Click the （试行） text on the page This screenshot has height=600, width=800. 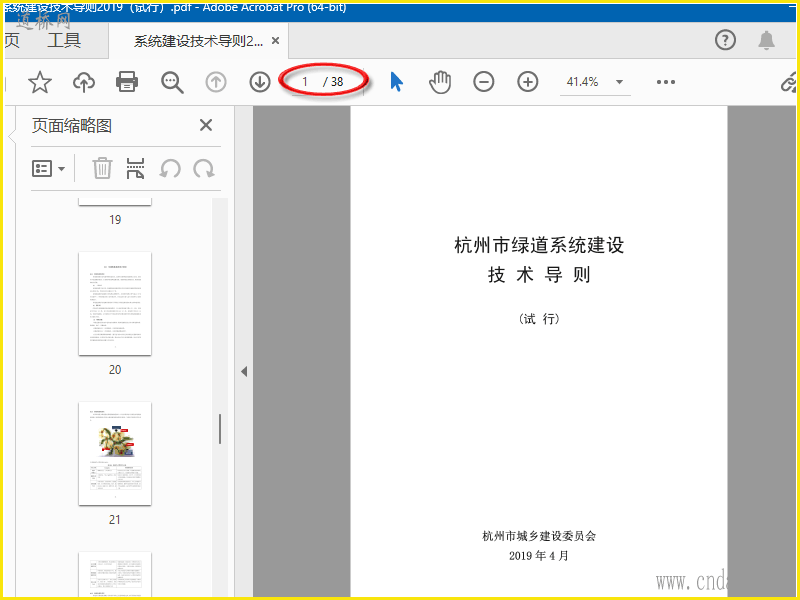539,319
